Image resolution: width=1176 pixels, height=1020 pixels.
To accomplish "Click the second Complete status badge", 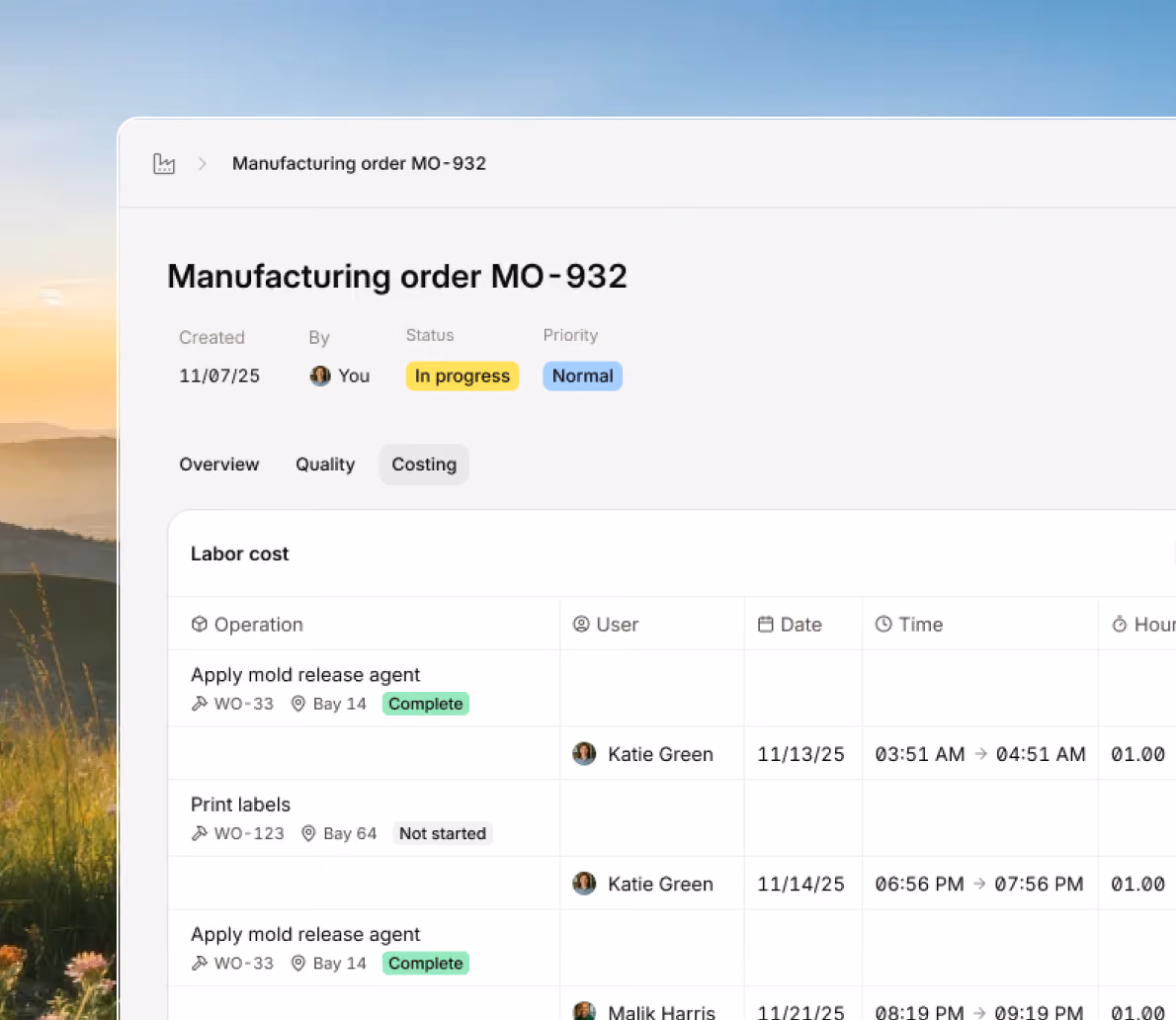I will tap(425, 963).
